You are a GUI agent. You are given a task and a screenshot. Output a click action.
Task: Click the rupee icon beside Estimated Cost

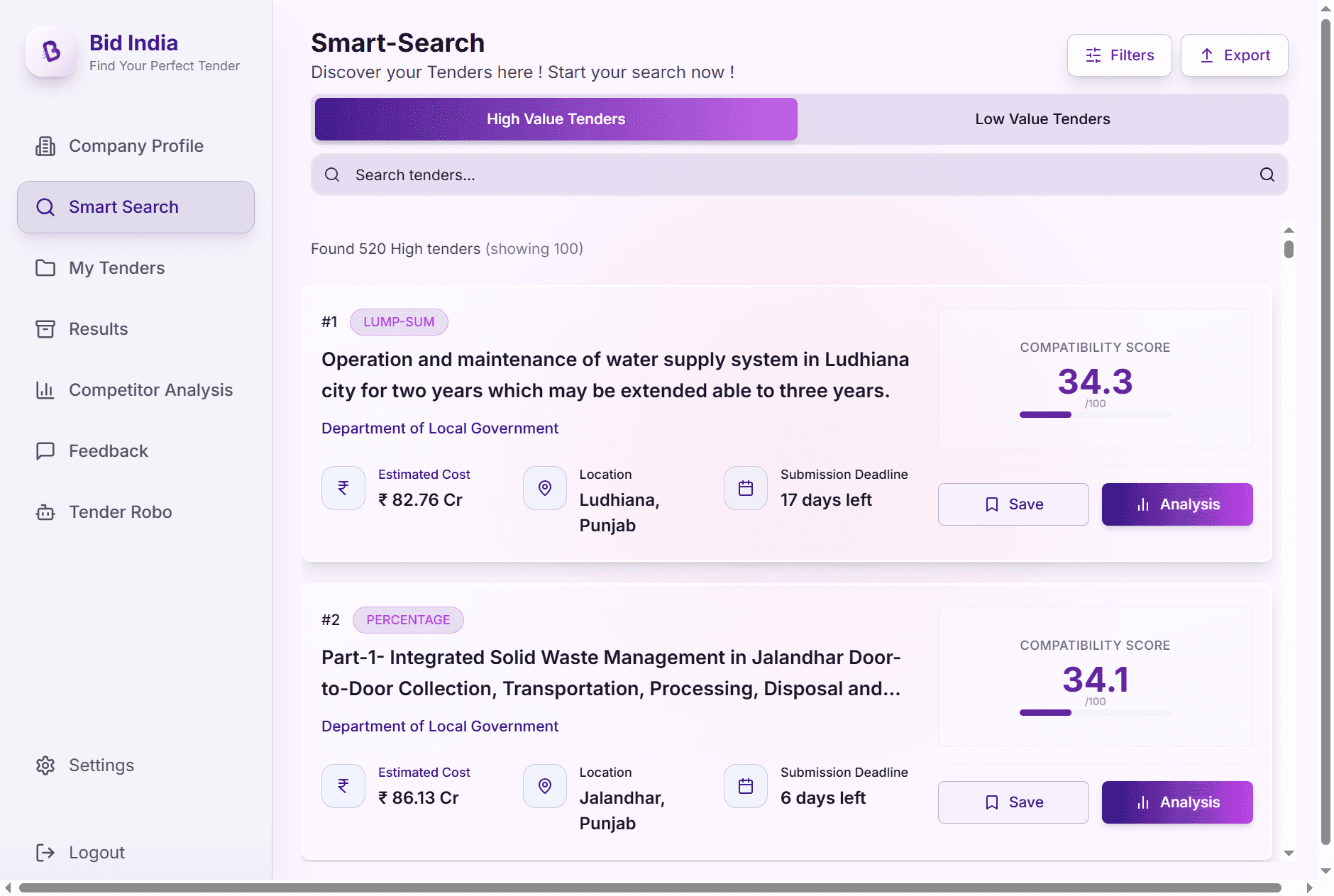coord(343,487)
